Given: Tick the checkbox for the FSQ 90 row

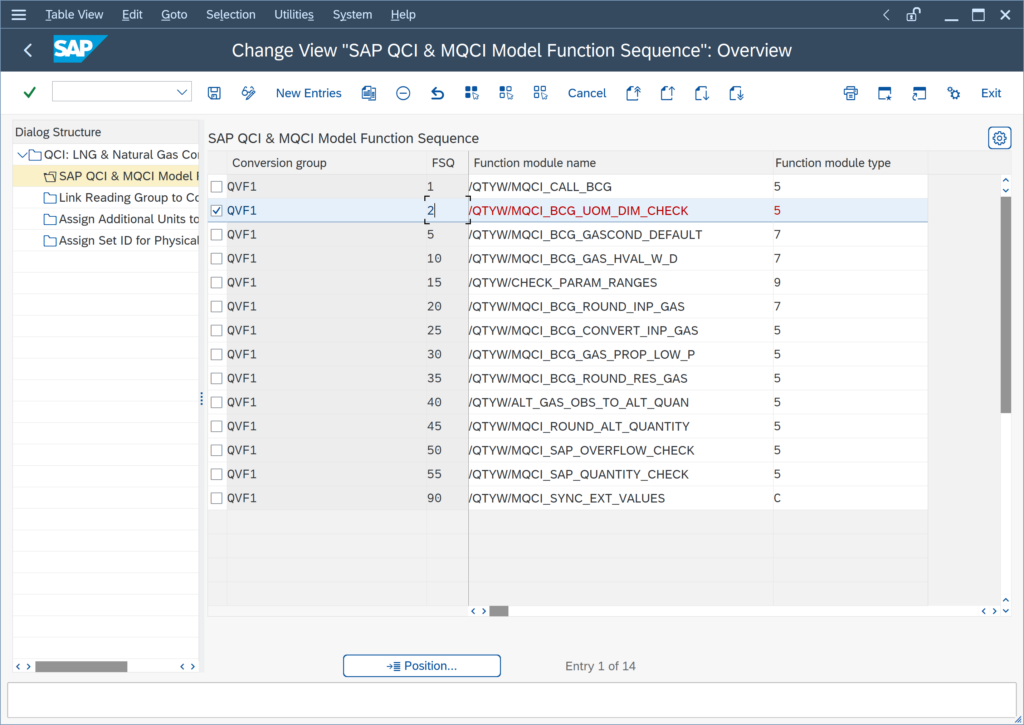Looking at the screenshot, I should (x=217, y=498).
